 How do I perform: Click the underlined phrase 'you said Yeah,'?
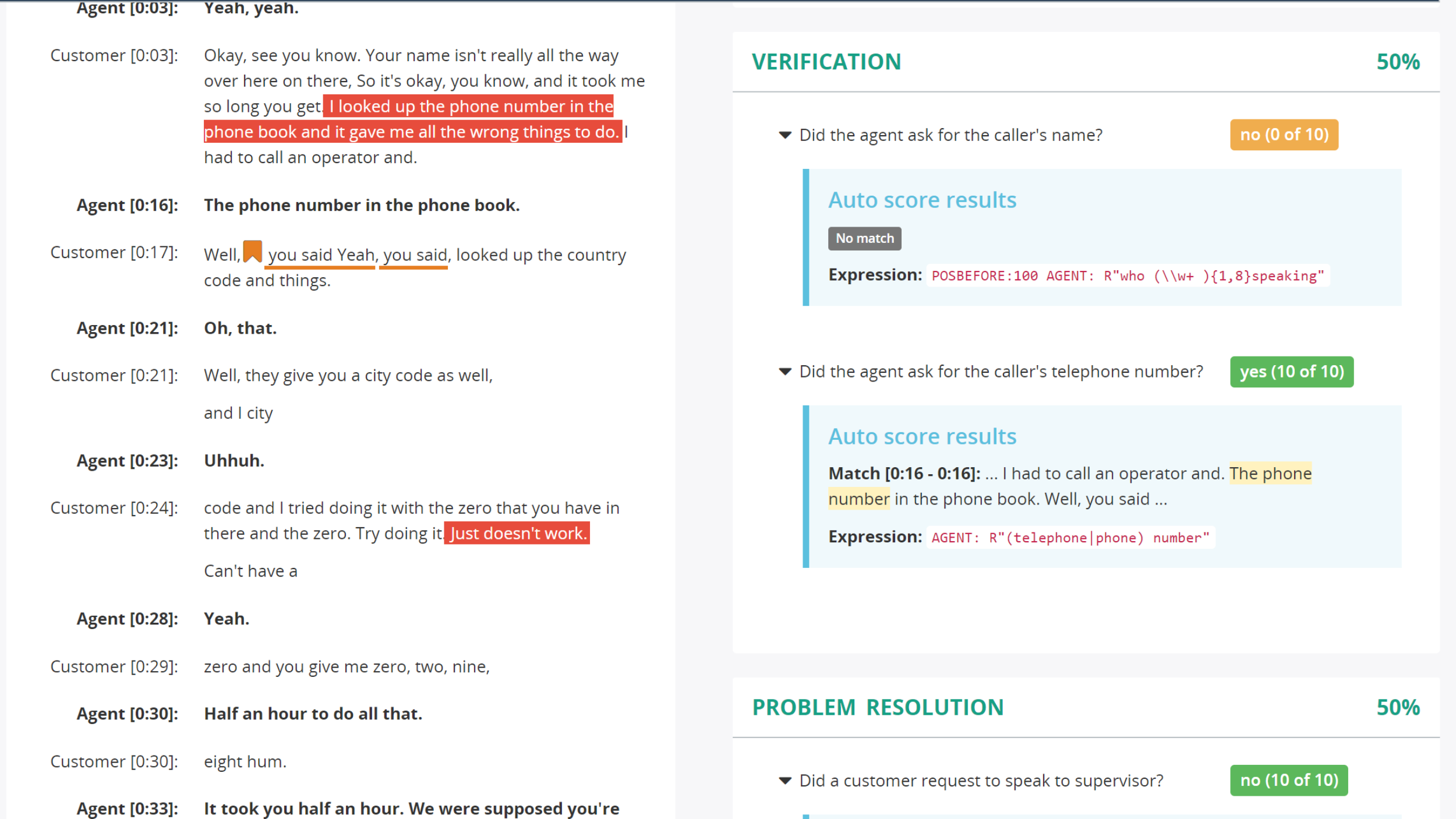(x=321, y=255)
